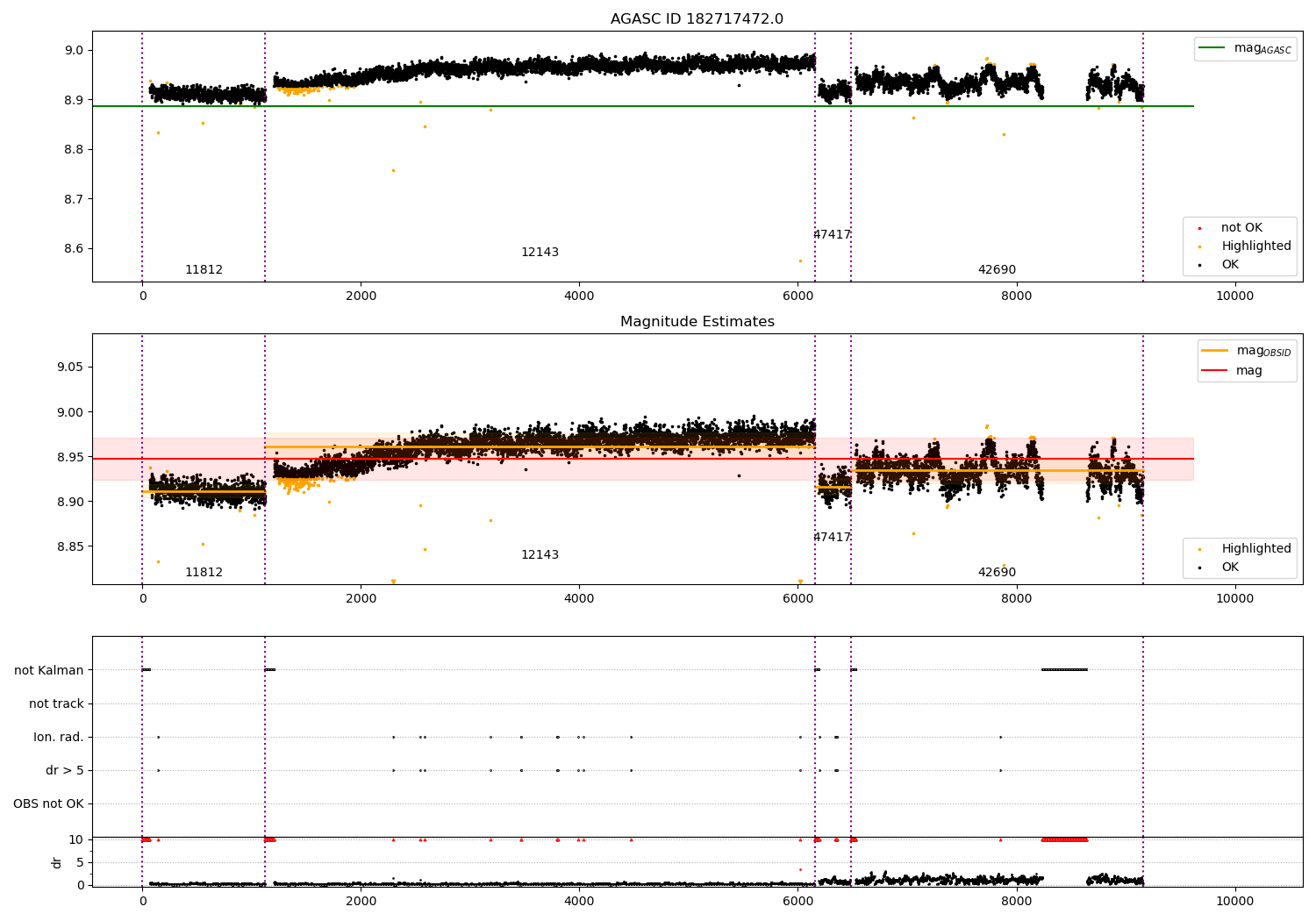Click the 'not Kalman' axis label
The image size is (1316, 921).
[x=49, y=671]
